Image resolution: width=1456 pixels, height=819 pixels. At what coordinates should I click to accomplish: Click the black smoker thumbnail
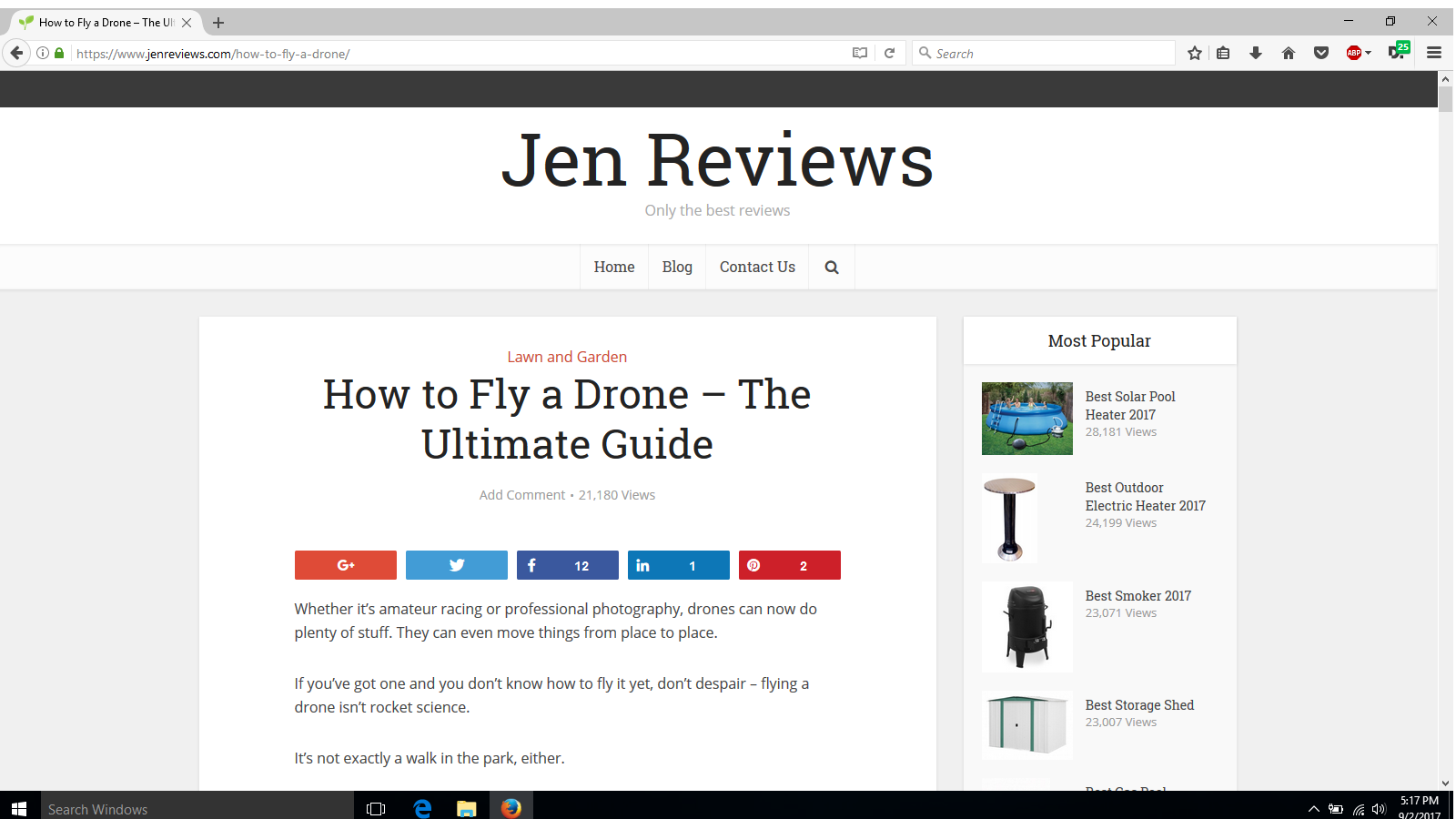[1027, 627]
